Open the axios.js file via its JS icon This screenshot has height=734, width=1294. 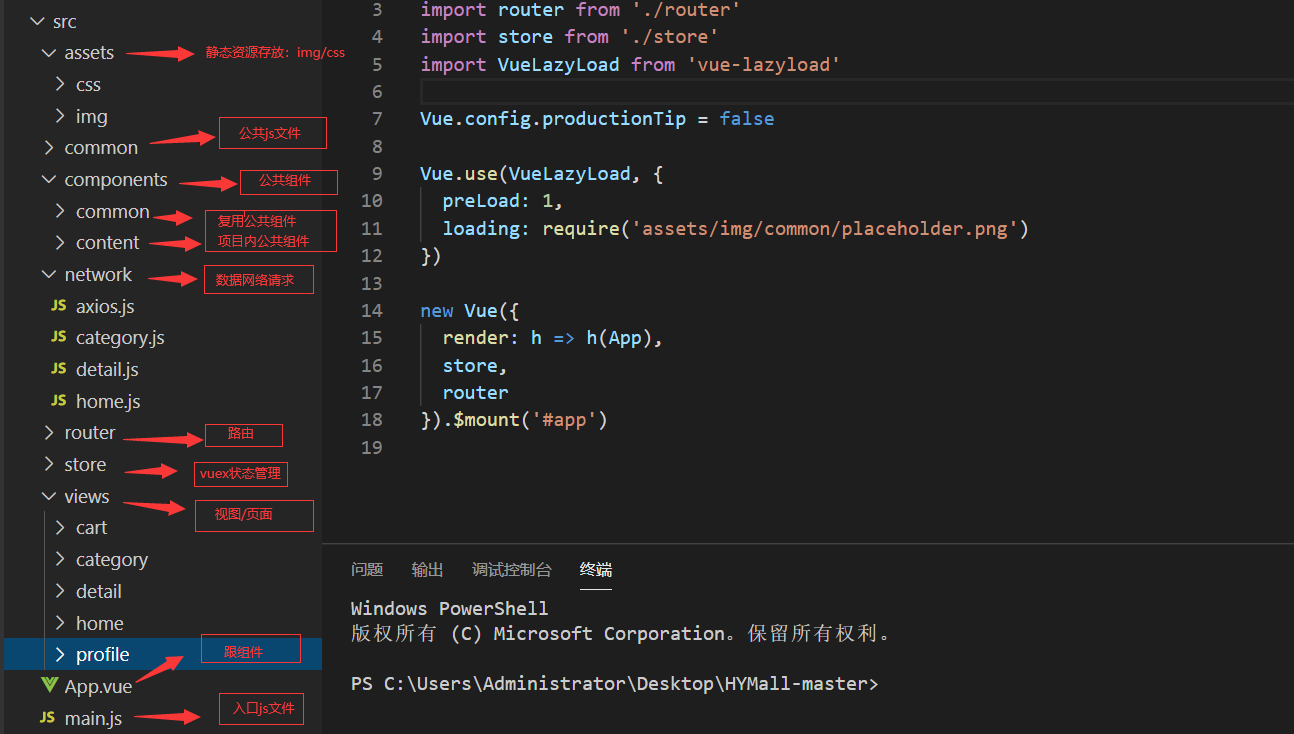(x=59, y=306)
